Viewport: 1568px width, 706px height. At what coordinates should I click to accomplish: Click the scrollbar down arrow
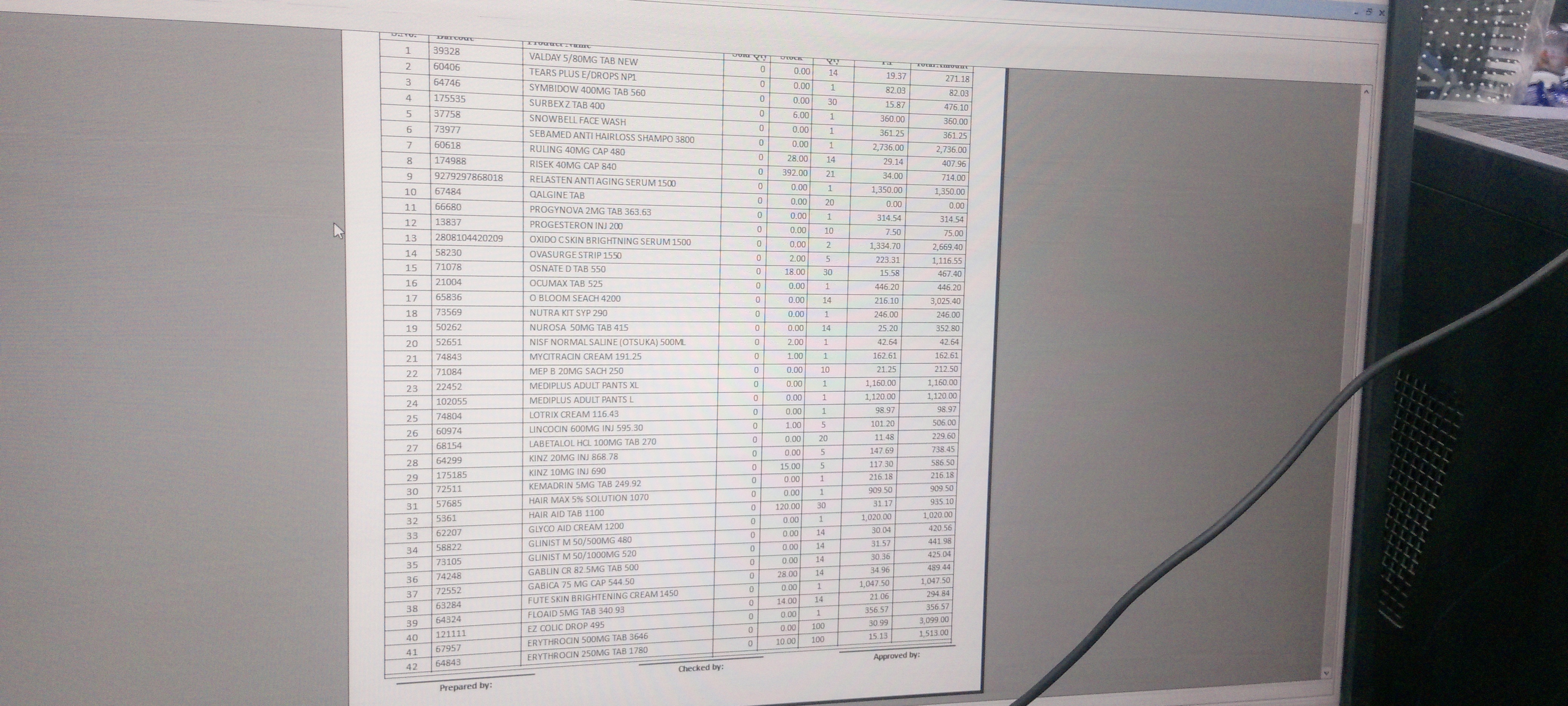pos(1327,673)
